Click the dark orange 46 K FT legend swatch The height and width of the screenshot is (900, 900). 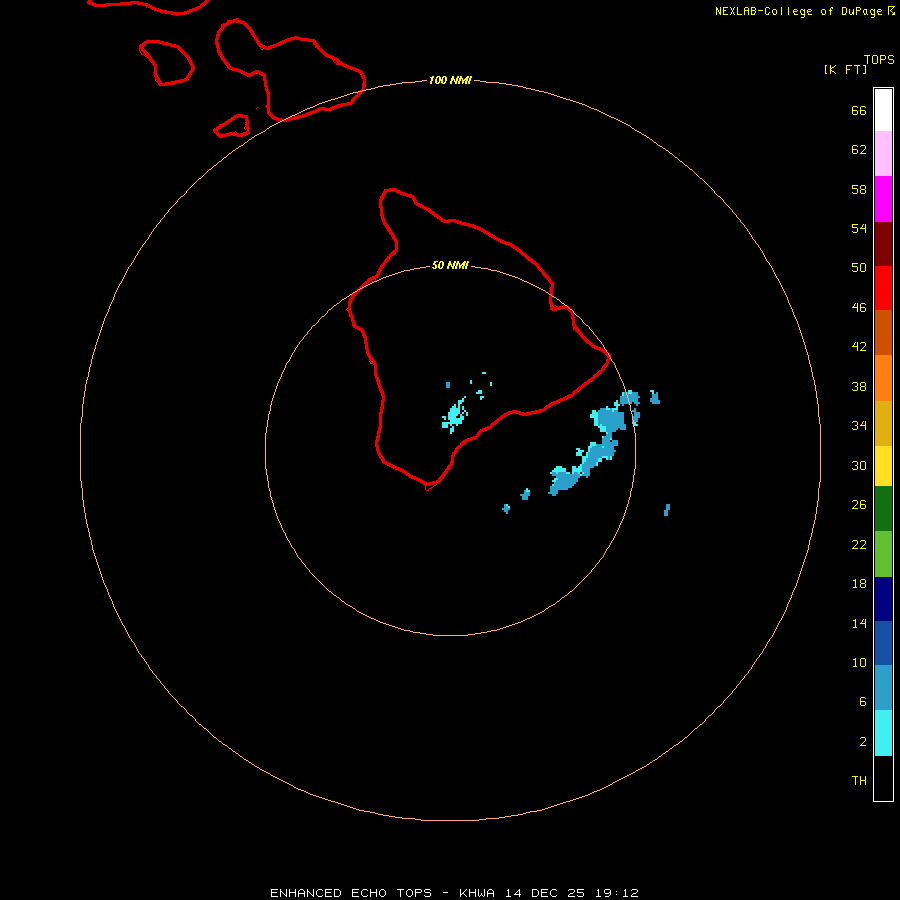[x=883, y=333]
